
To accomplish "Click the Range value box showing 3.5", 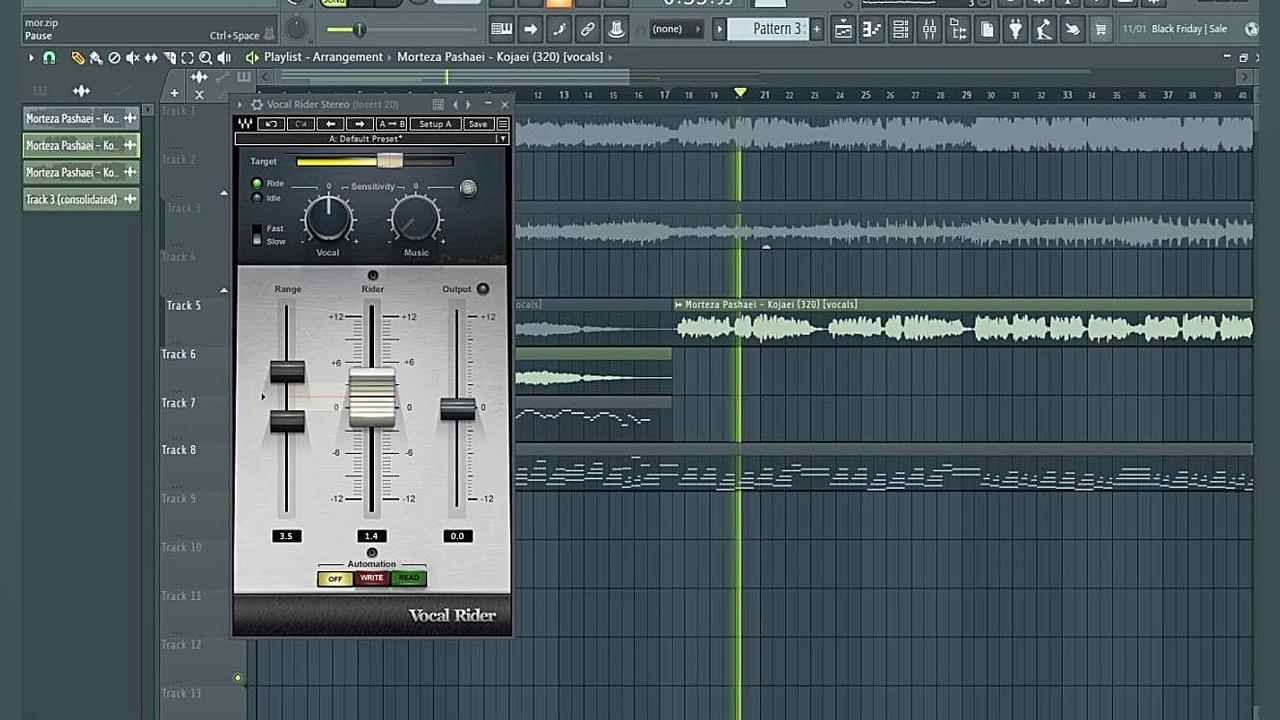I will (x=286, y=536).
